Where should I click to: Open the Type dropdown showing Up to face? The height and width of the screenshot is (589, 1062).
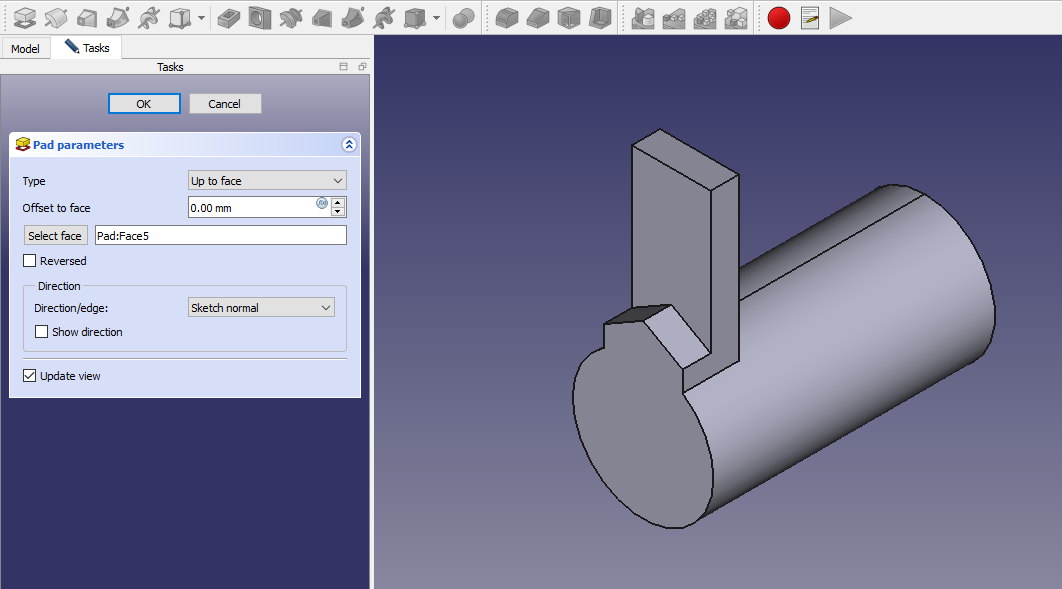(267, 181)
